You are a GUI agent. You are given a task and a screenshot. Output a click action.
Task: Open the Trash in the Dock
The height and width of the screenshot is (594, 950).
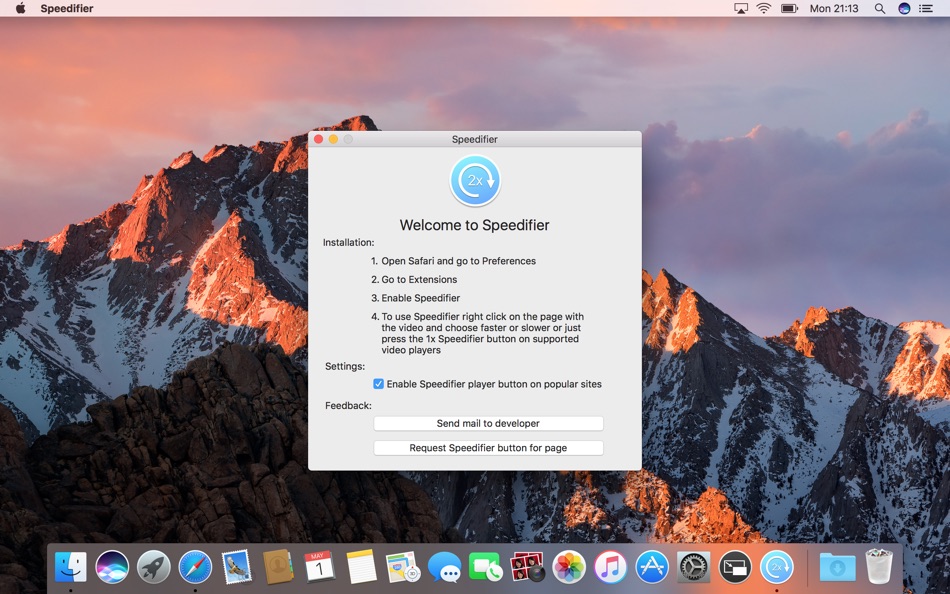click(x=879, y=567)
